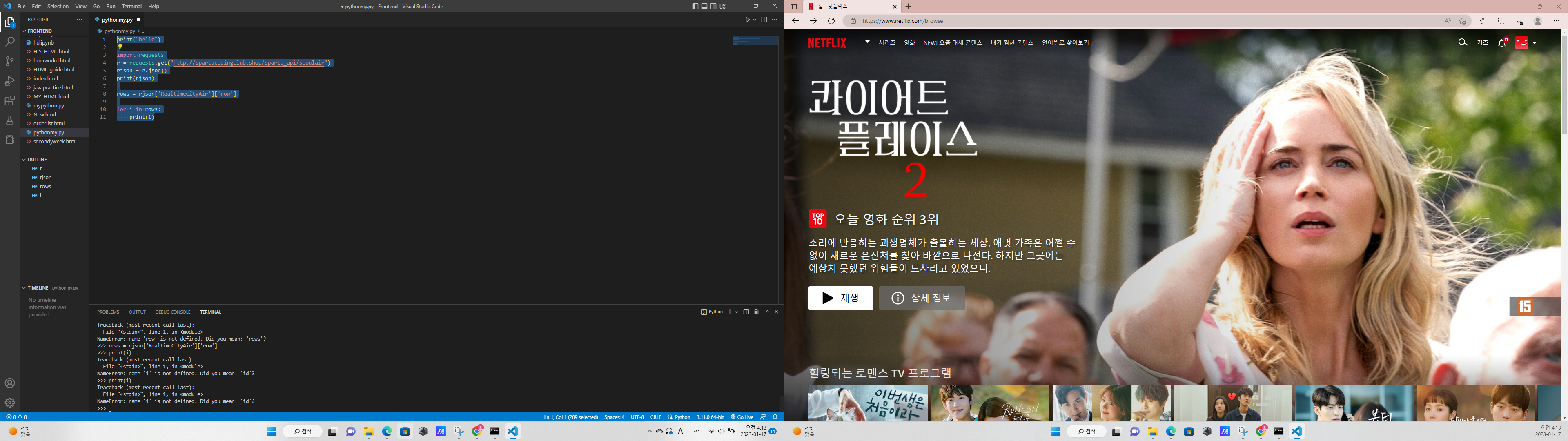Open the Selection menu in VS Code
The image size is (1568, 441).
tap(58, 6)
